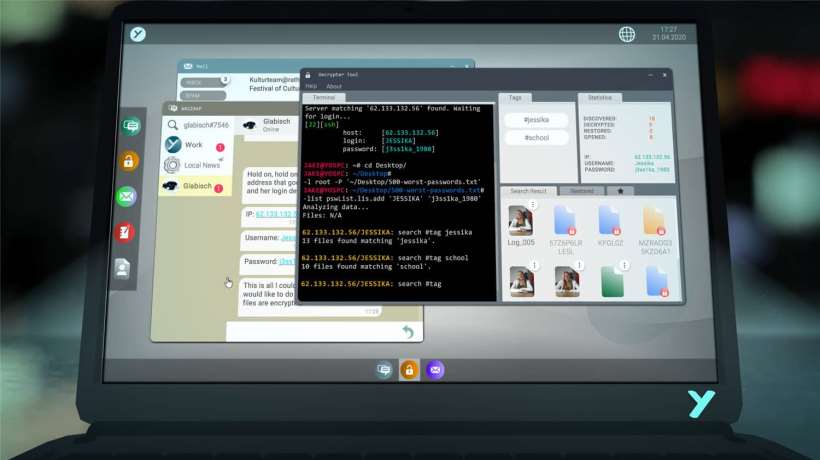820x460 pixels.
Task: Click the Username link in chat
Action: [289, 238]
